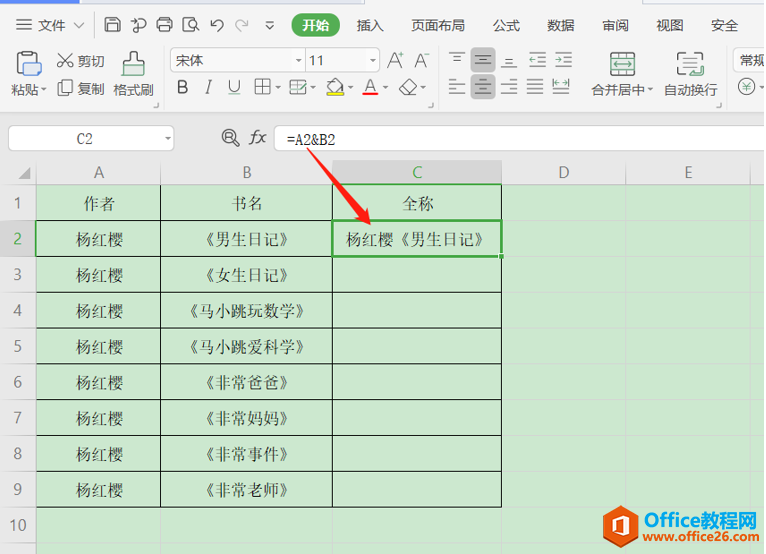Screen dimensions: 766x554
Task: Switch to the Insert (插入) tab
Action: (x=370, y=25)
